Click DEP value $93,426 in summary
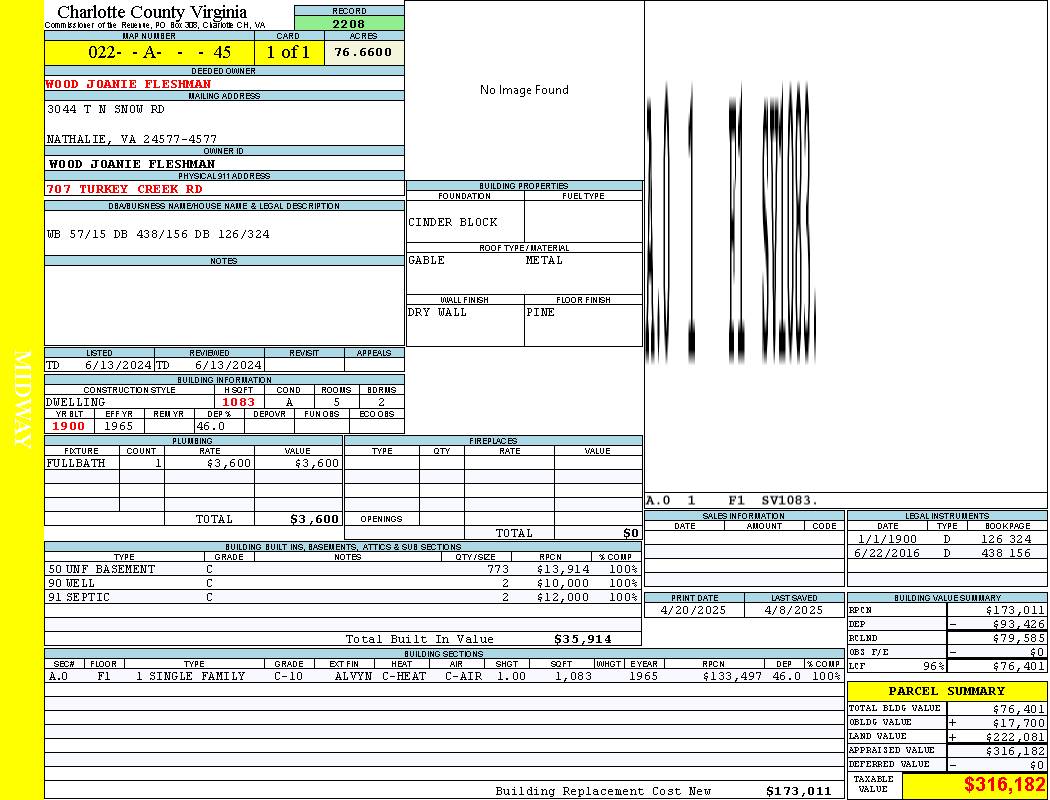1050x800 pixels. (x=1019, y=624)
